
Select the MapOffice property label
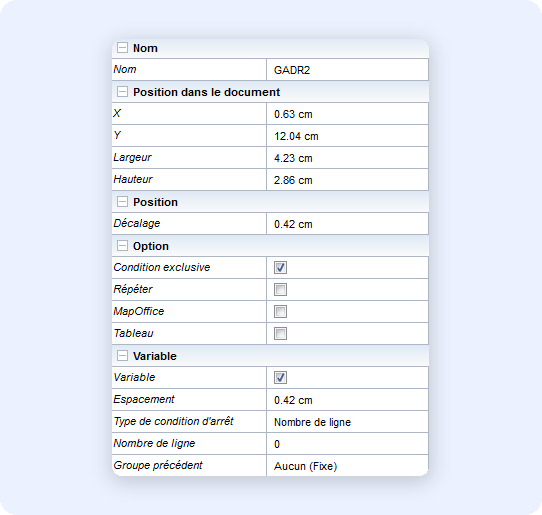[x=139, y=311]
